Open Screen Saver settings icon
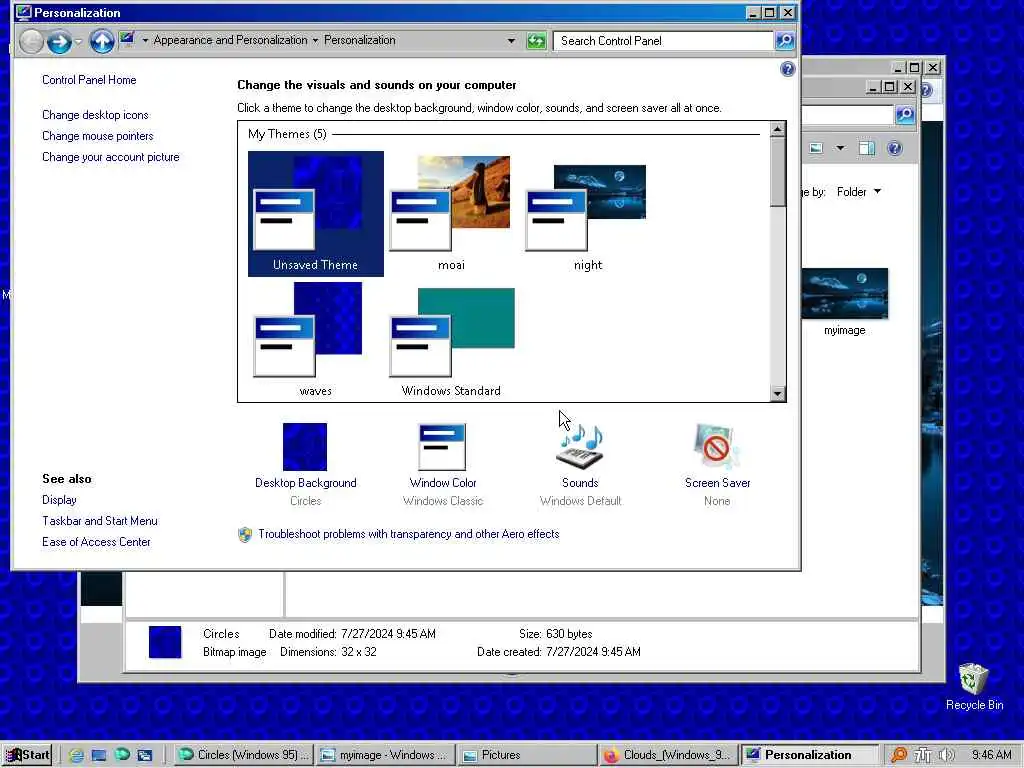Viewport: 1024px width, 768px height. [716, 447]
